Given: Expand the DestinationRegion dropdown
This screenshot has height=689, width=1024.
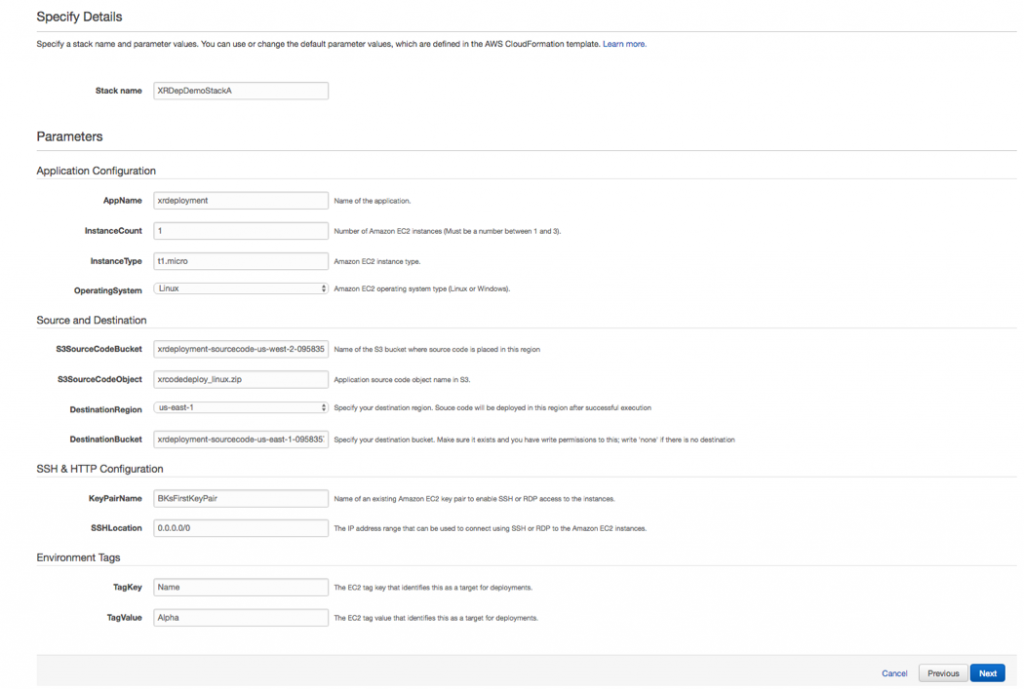Looking at the screenshot, I should 241,408.
